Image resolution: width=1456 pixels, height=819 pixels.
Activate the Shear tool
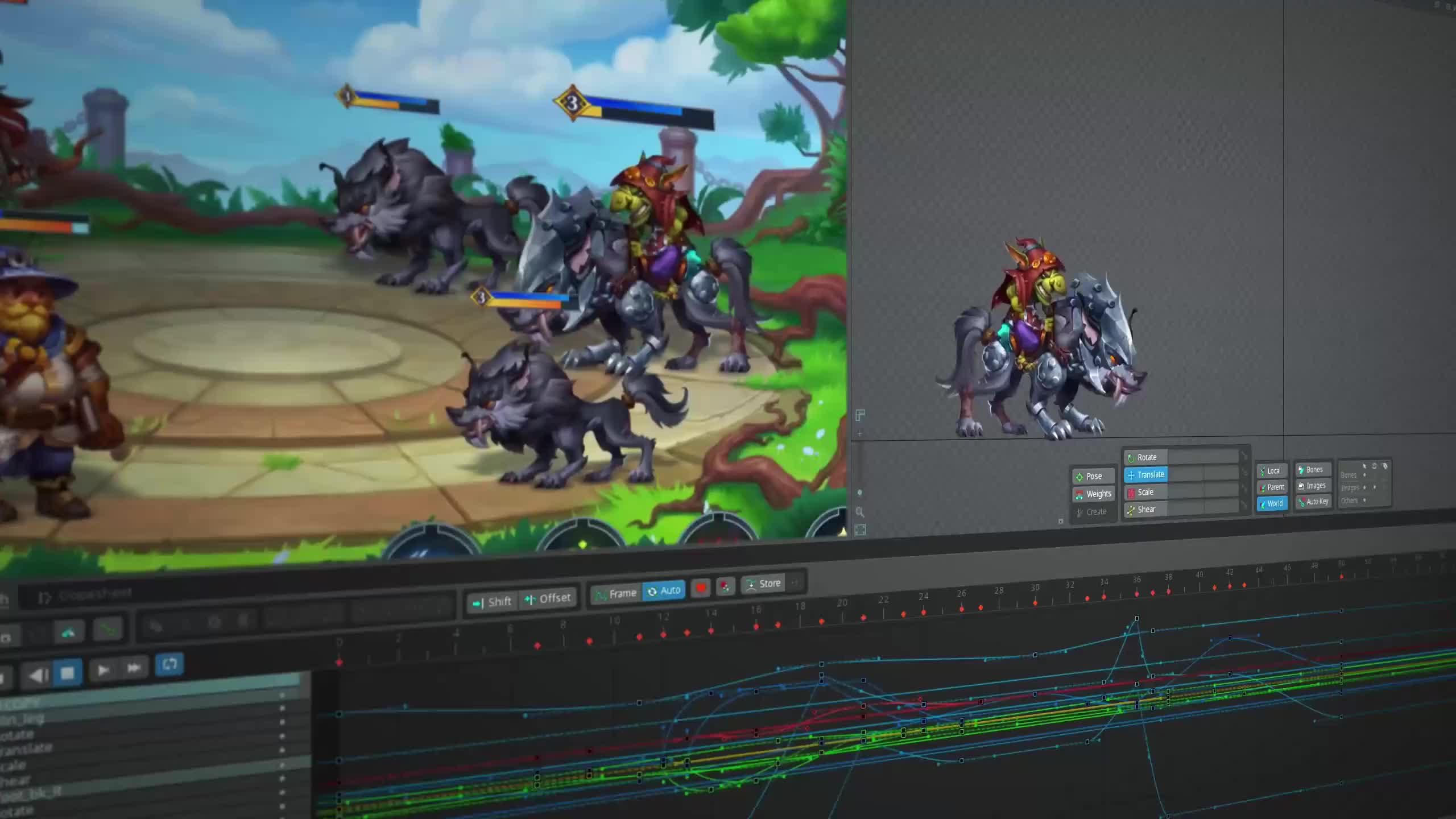click(1146, 510)
